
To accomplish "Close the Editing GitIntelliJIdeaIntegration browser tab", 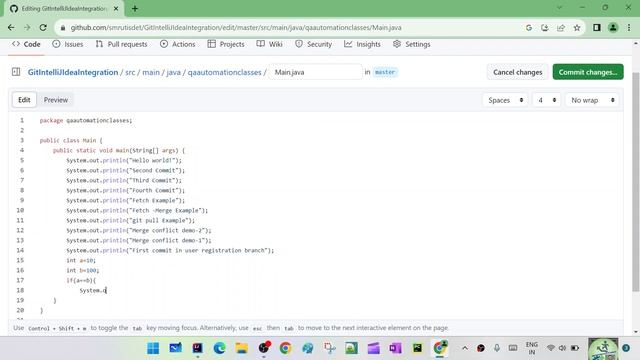I will point(116,8).
